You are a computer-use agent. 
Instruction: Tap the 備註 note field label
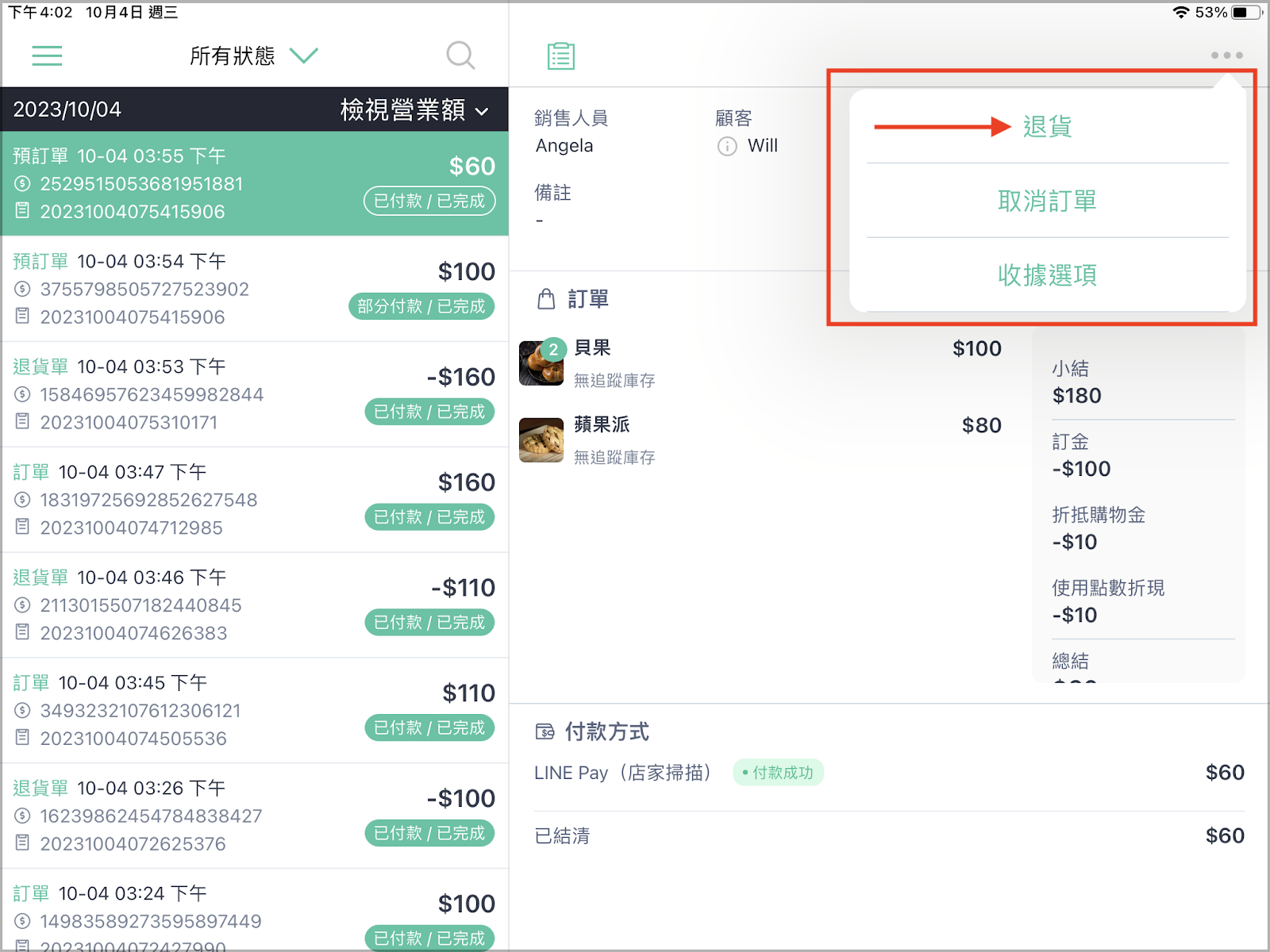click(x=552, y=193)
